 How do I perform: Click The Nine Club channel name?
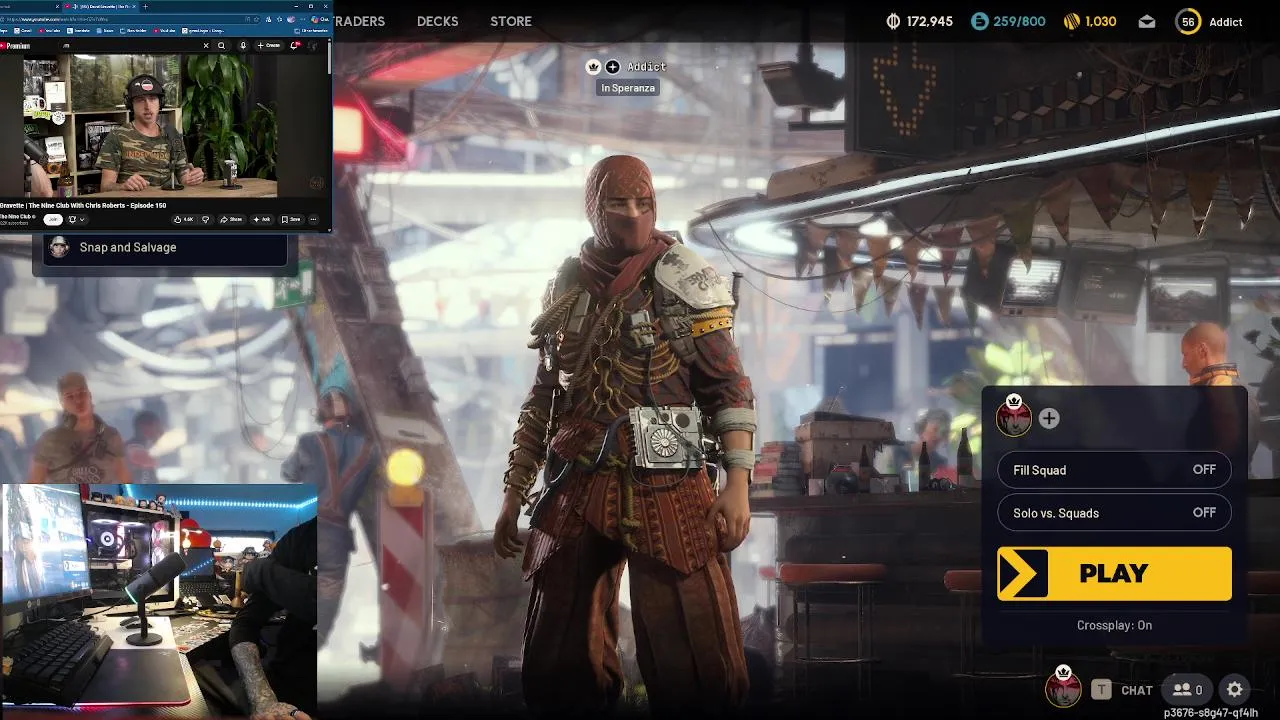tap(17, 216)
